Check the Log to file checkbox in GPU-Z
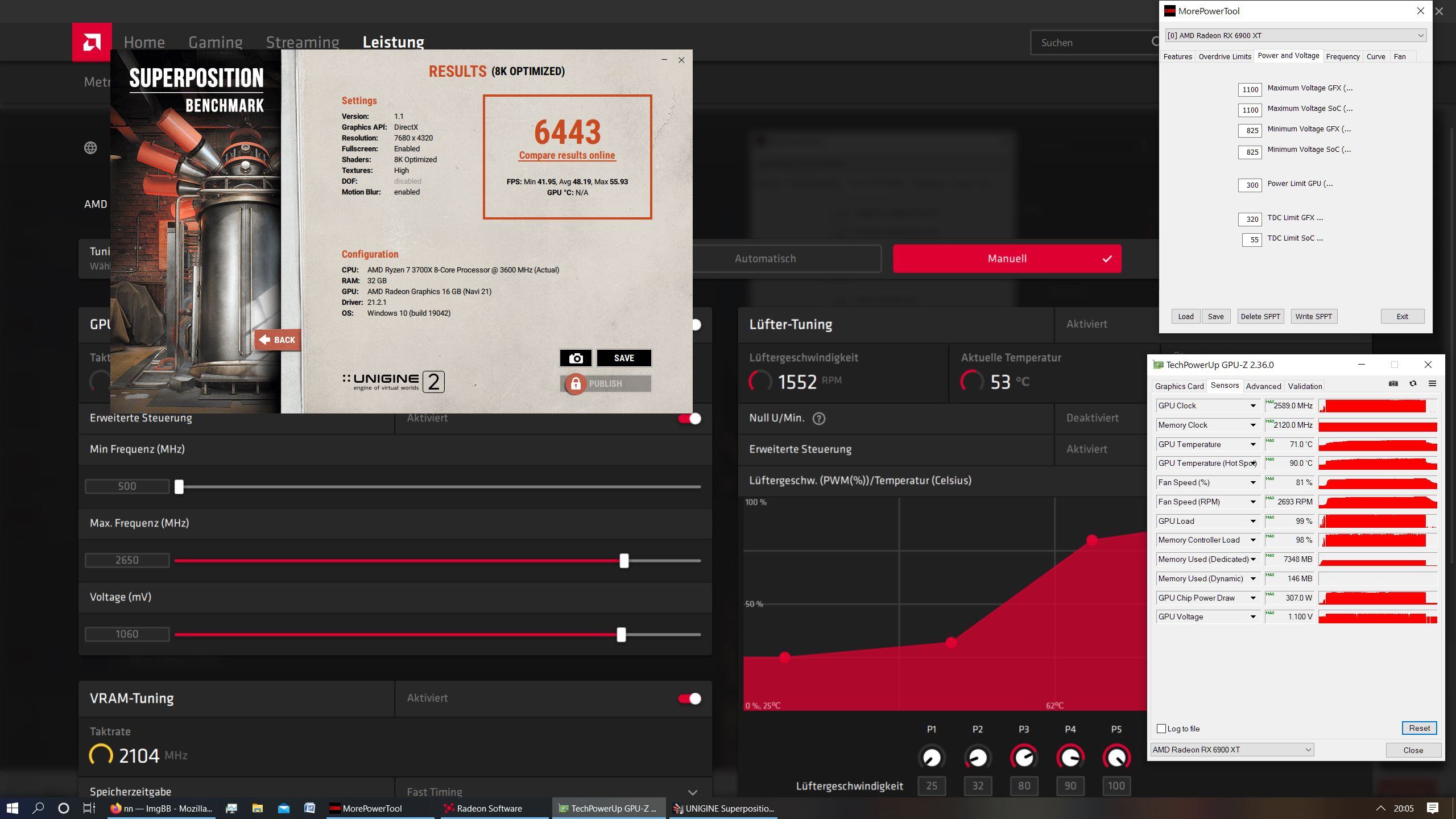Screen dimensions: 1456x819 (x=1161, y=729)
